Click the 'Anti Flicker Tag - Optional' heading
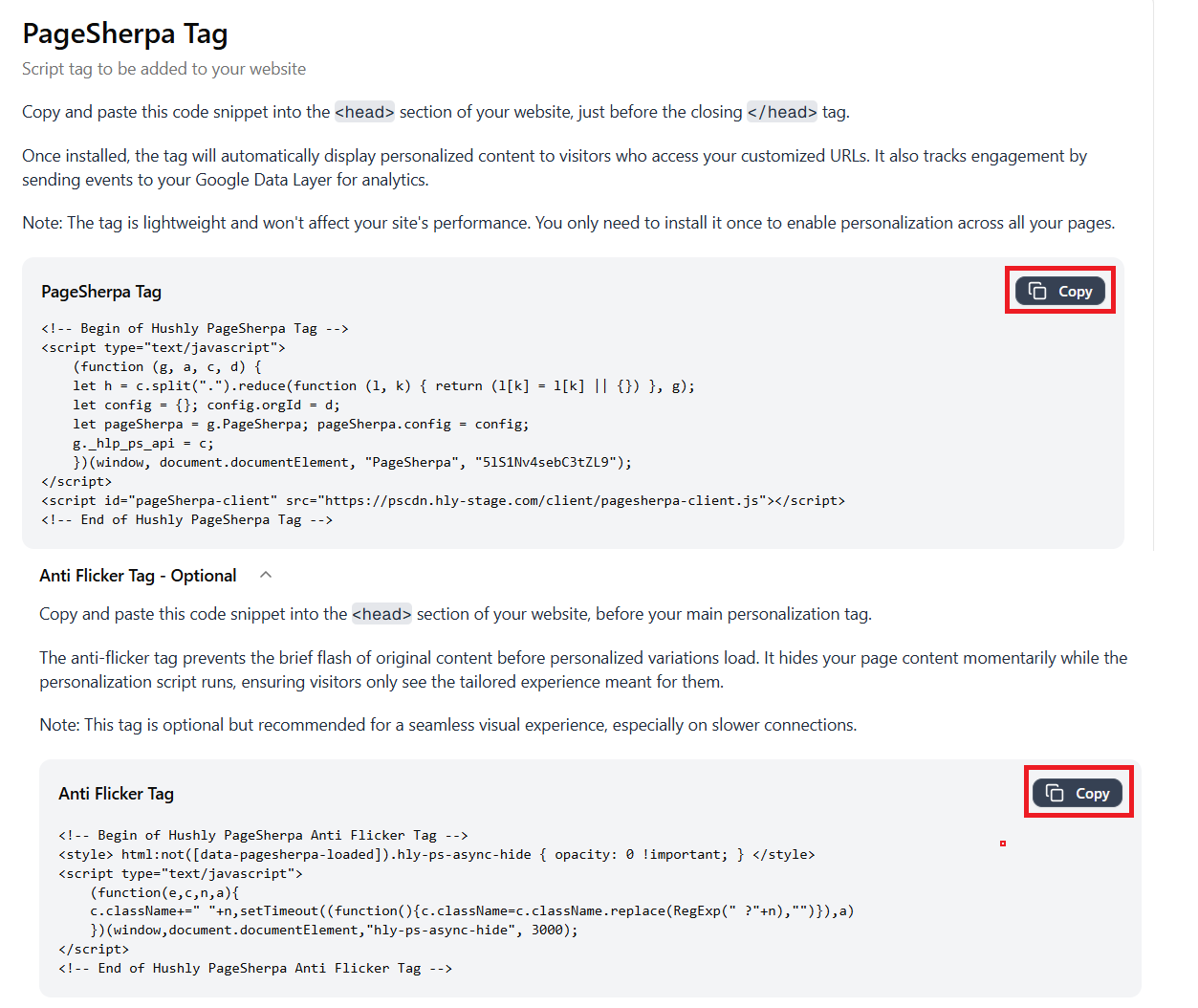 click(x=138, y=576)
